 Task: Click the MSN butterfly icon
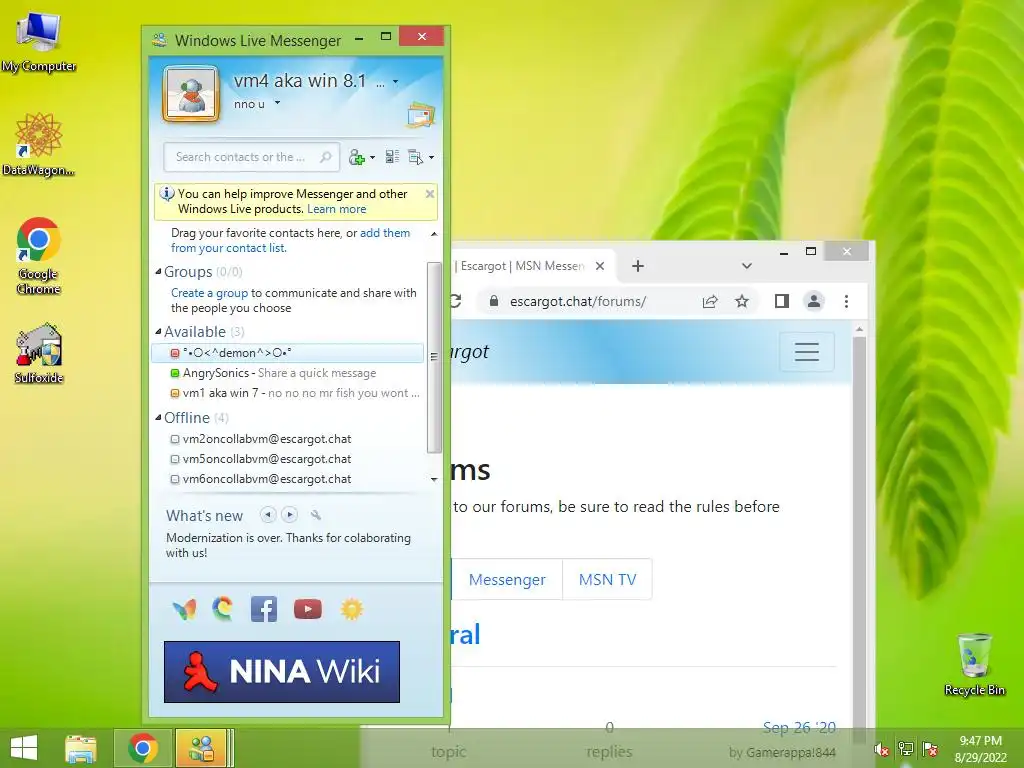(x=184, y=609)
